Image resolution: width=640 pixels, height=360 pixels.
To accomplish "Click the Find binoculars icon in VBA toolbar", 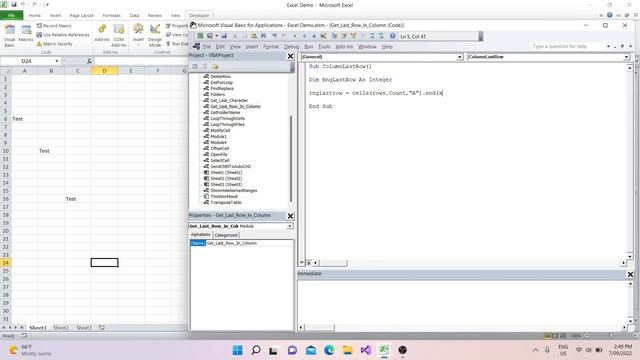I will pos(264,36).
